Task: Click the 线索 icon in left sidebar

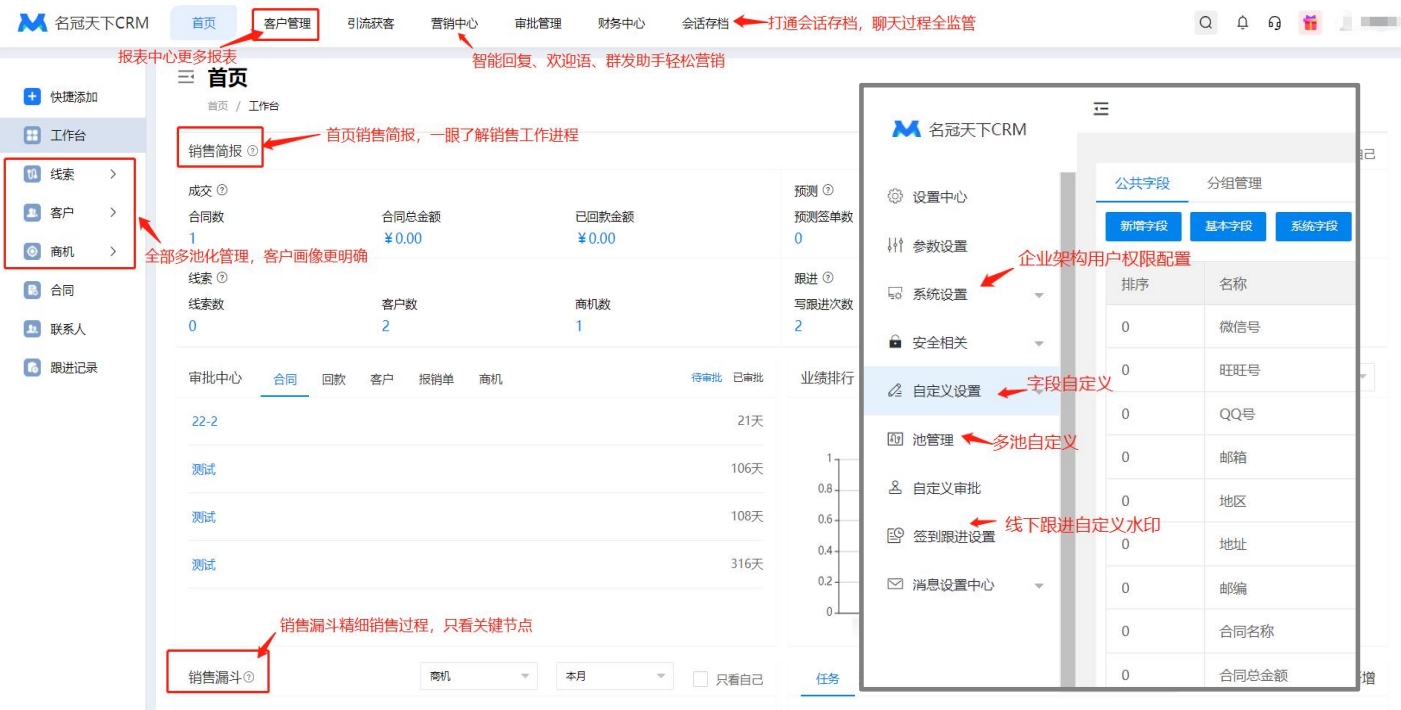Action: pos(32,174)
